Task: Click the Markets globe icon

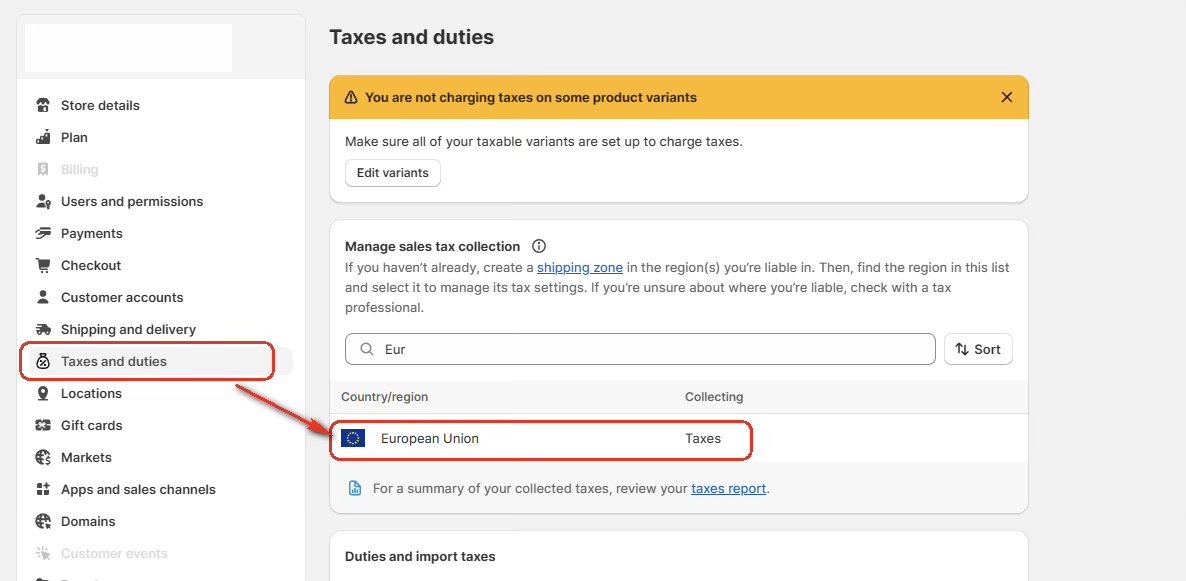Action: coord(43,457)
